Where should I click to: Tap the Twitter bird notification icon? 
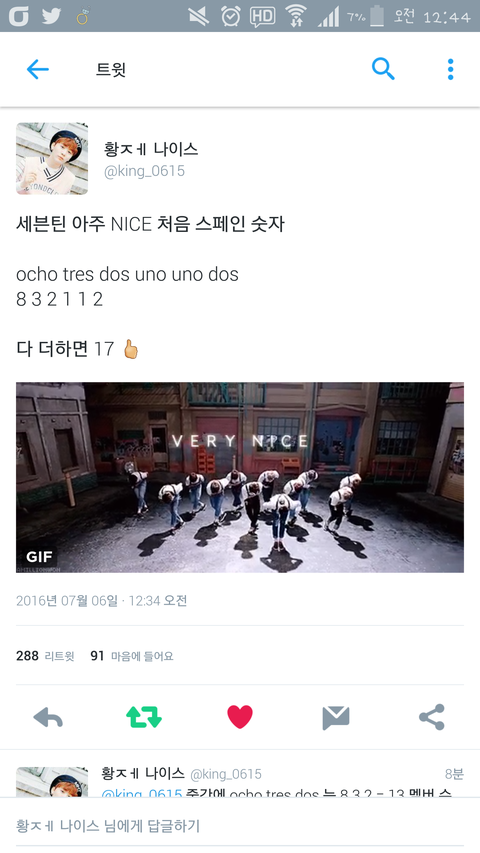click(x=52, y=16)
